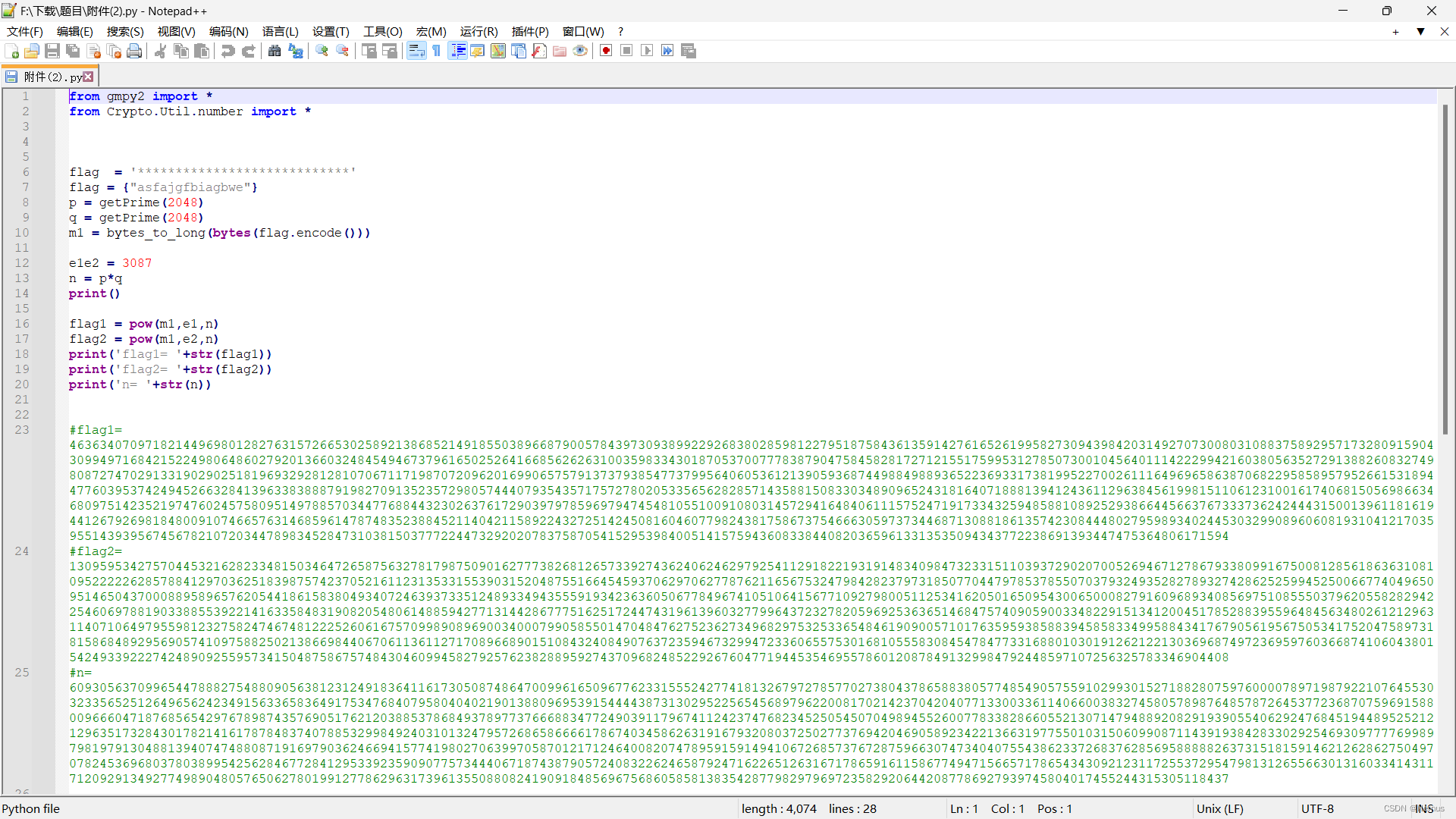Close the 附件(2).py tab with red X

coord(89,77)
